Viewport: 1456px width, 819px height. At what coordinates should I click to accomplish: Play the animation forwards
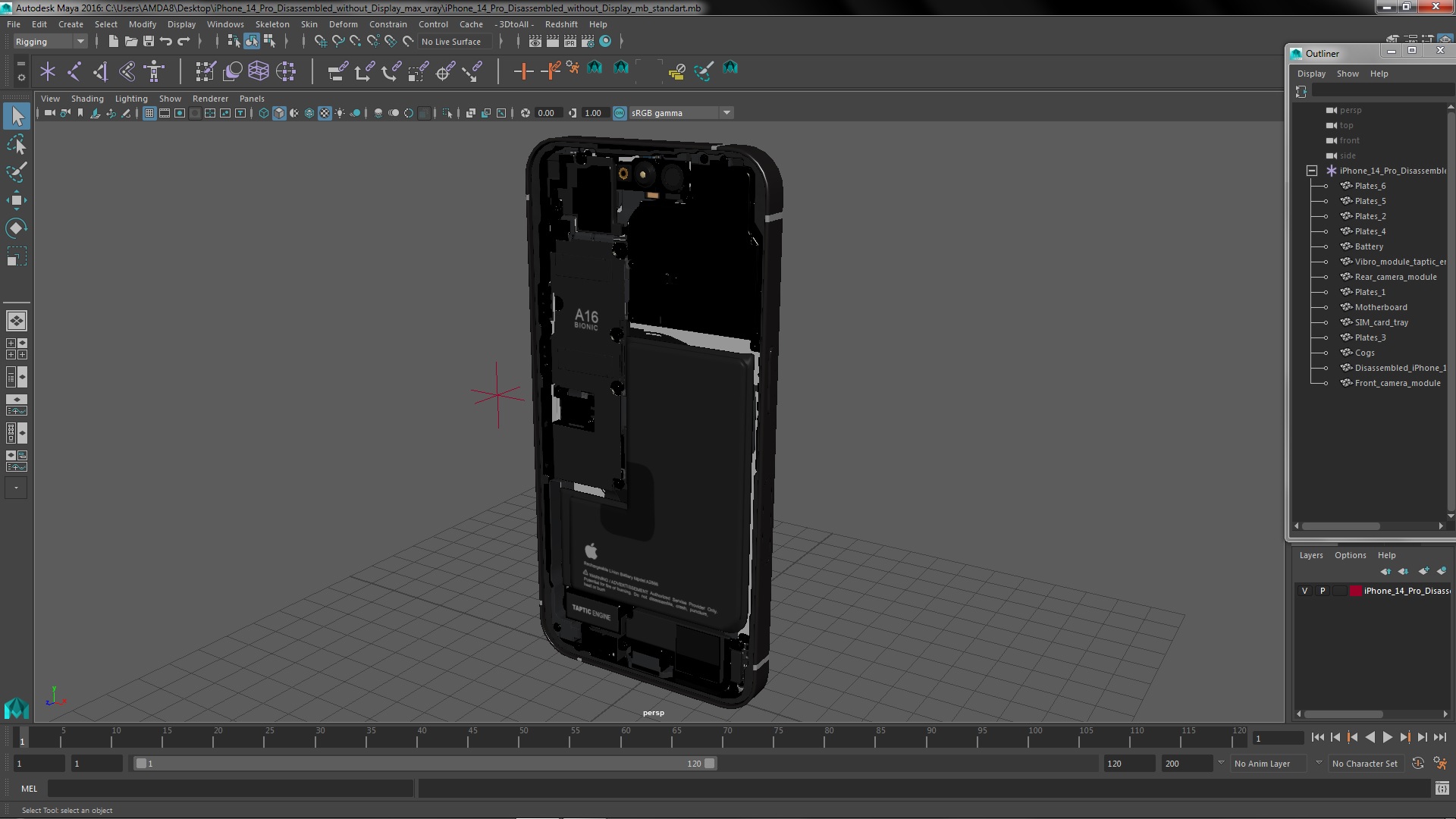coord(1387,737)
